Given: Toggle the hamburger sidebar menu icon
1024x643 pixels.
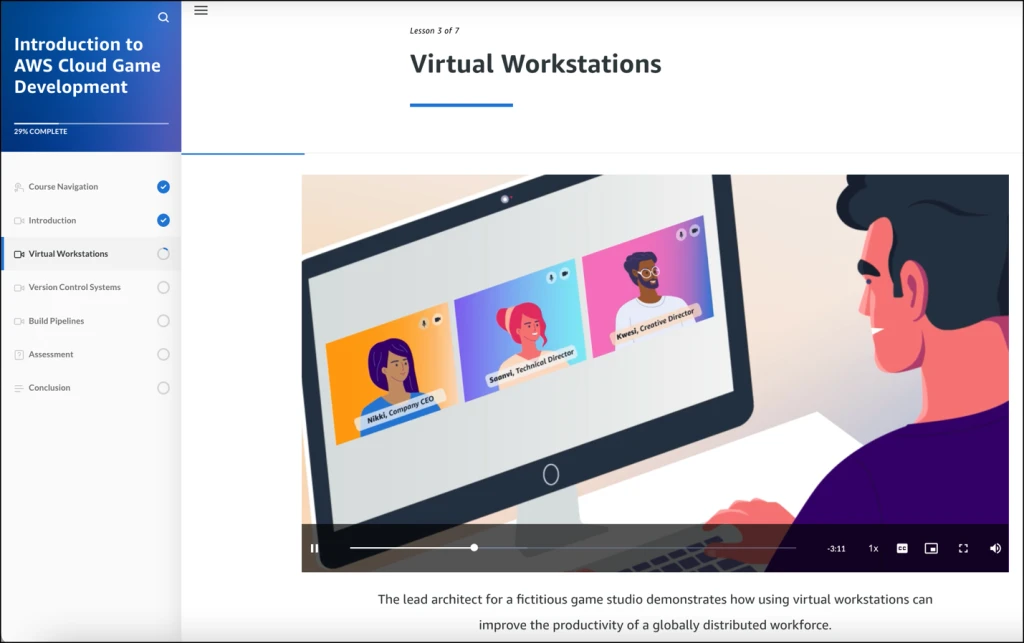Looking at the screenshot, I should [x=201, y=10].
